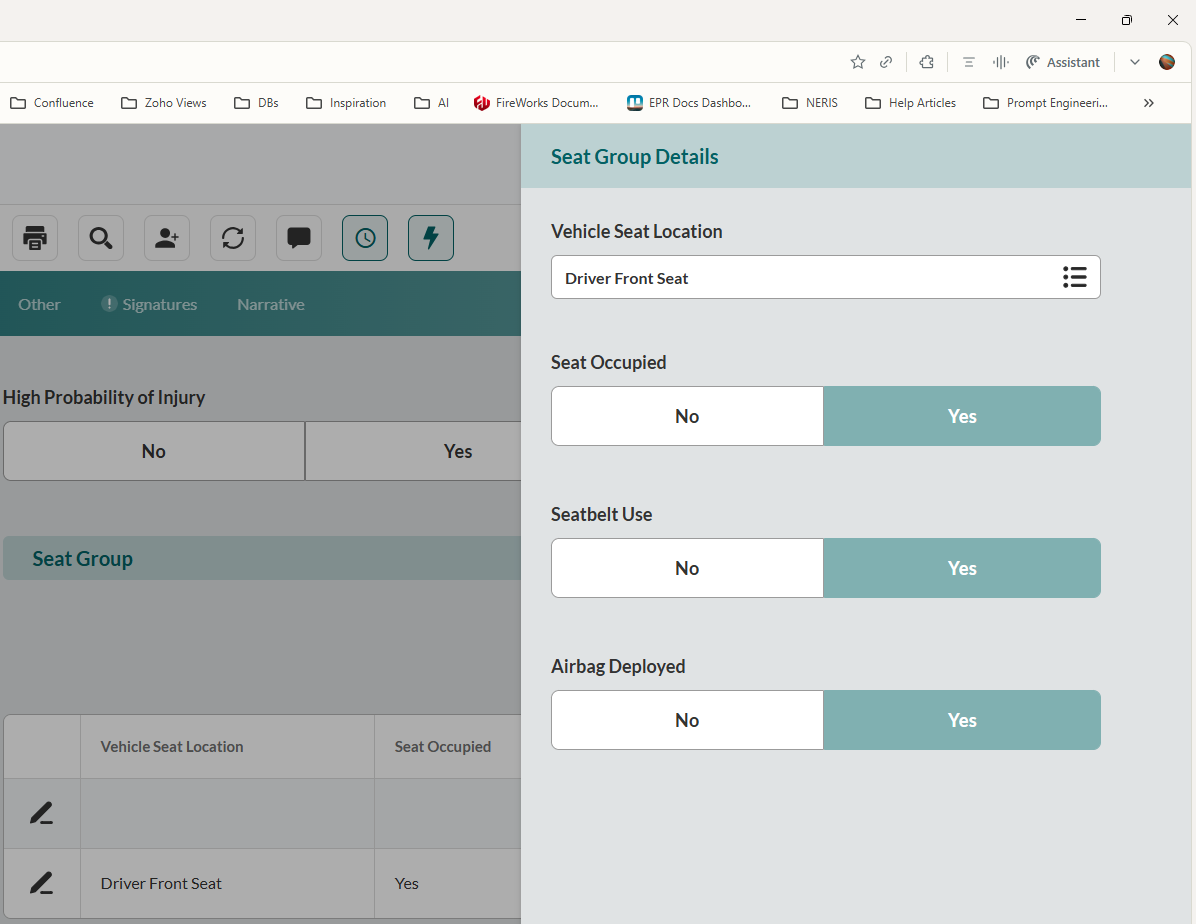Set Seatbelt Use to No

click(x=687, y=568)
